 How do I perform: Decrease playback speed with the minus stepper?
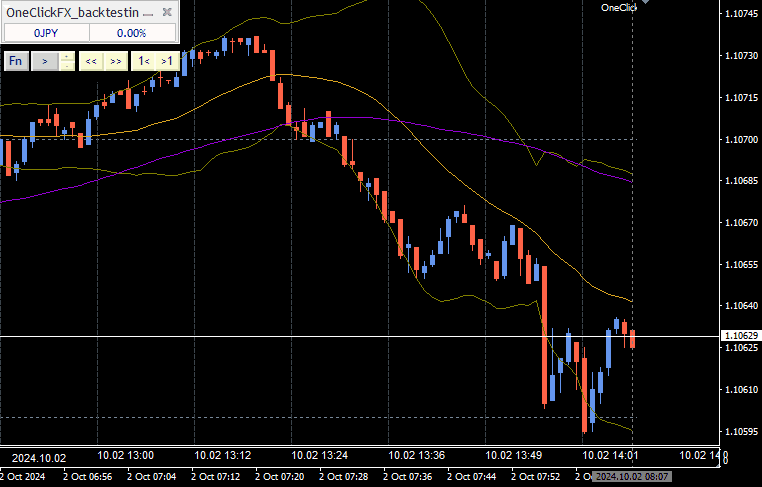pos(67,66)
